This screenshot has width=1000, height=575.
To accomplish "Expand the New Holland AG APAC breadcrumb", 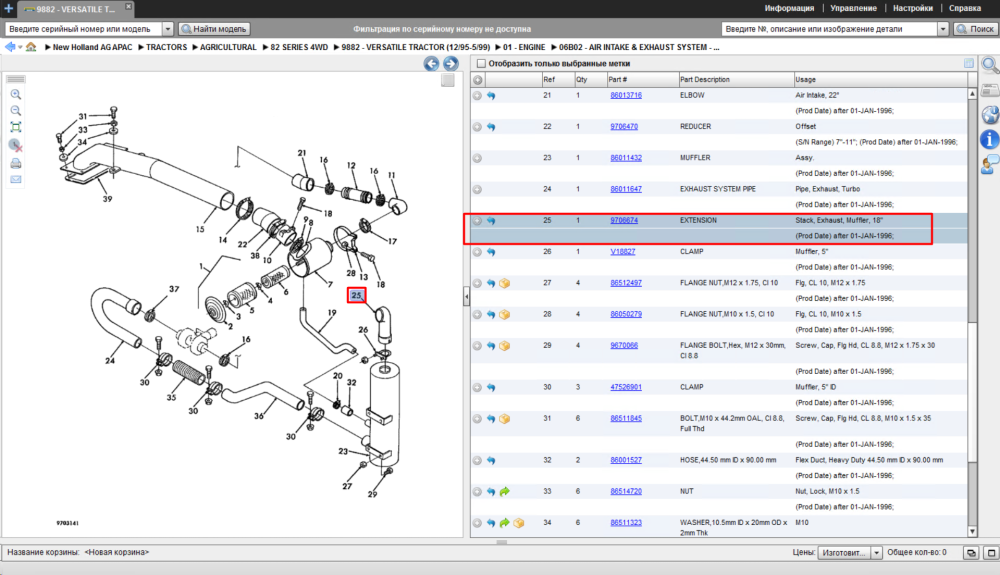I will (48, 47).
